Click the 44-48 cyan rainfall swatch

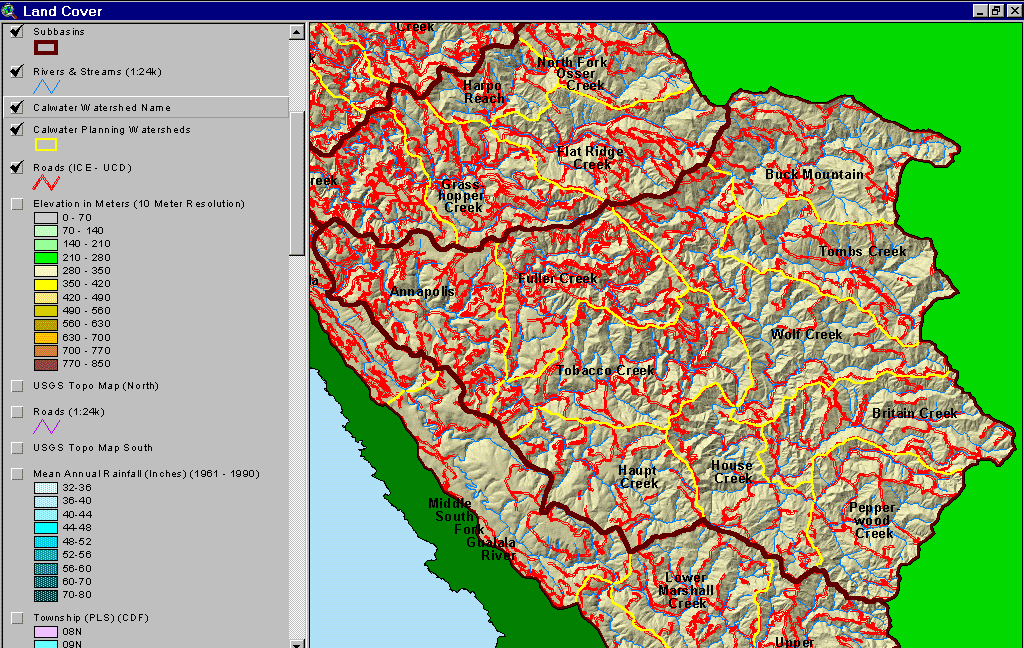(46, 528)
